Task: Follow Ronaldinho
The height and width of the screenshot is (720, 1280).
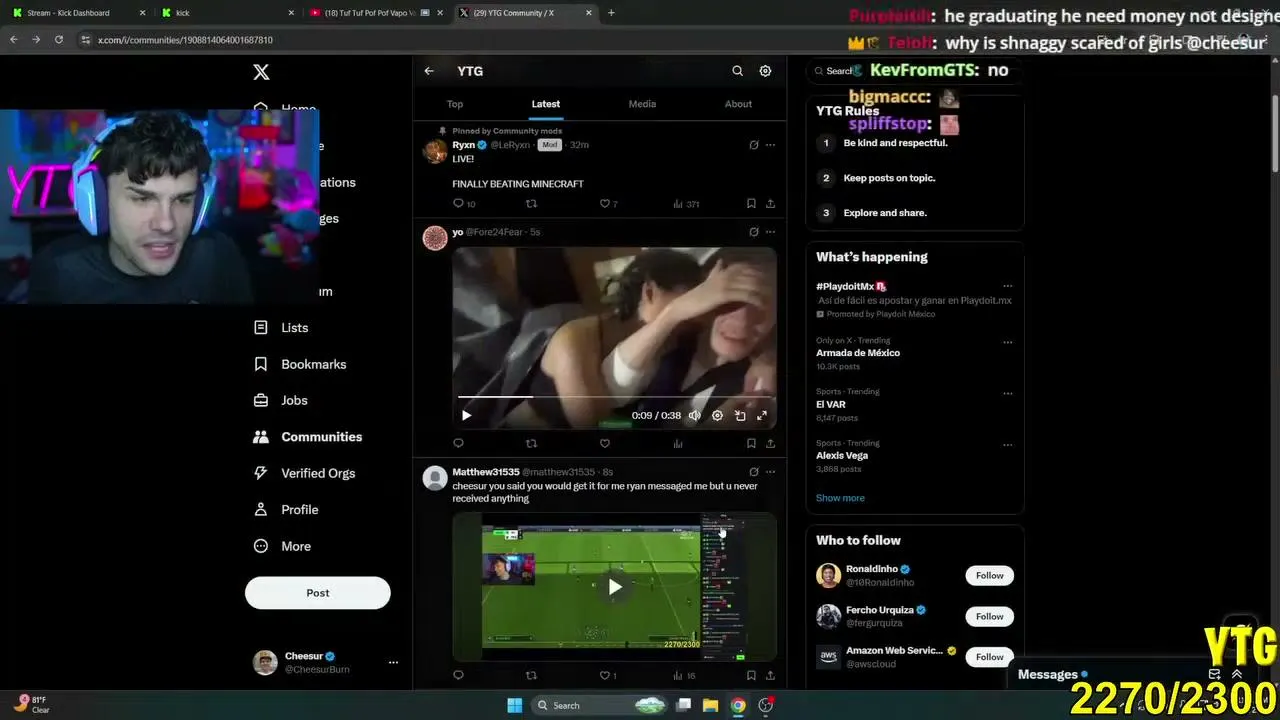Action: 990,575
